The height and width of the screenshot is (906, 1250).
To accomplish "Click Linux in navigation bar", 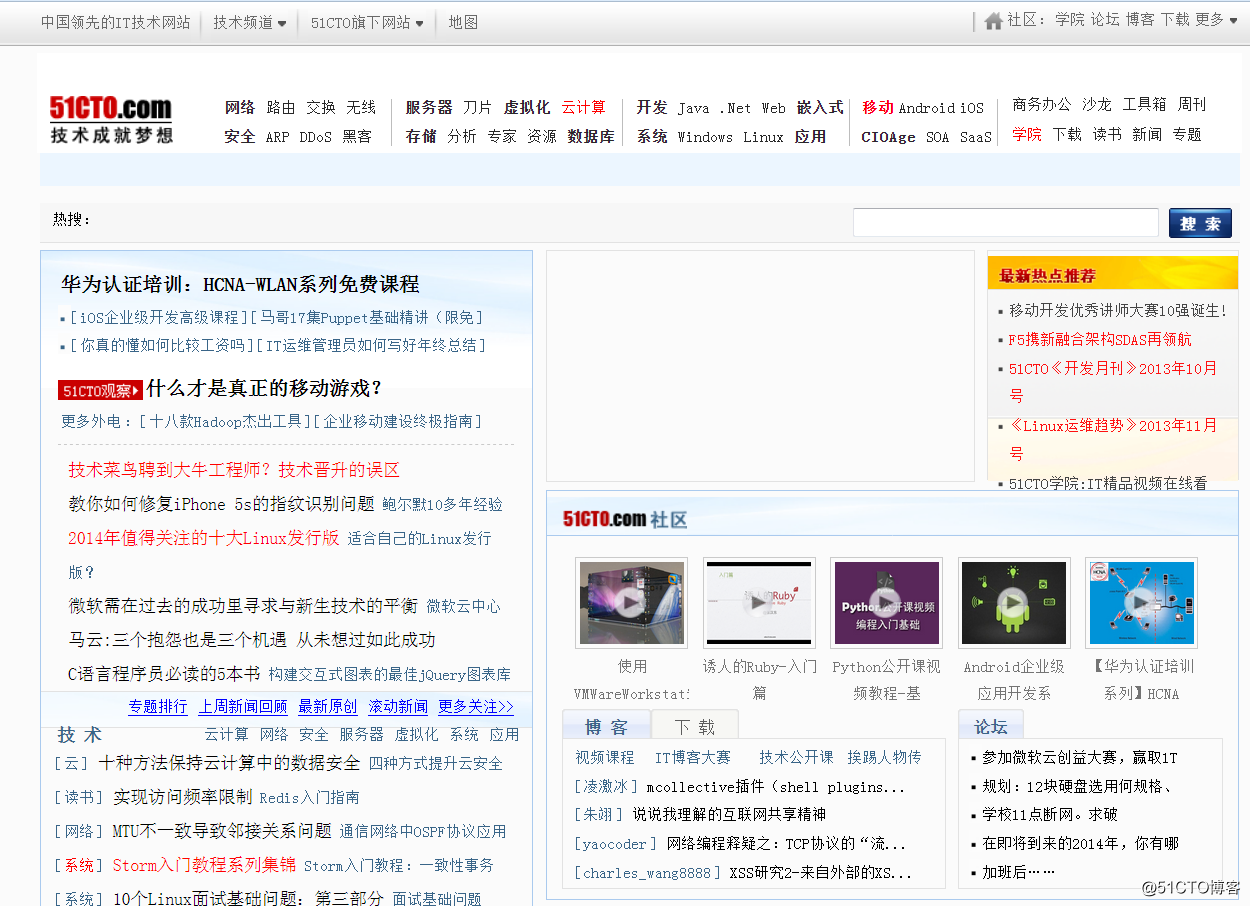I will pyautogui.click(x=763, y=137).
